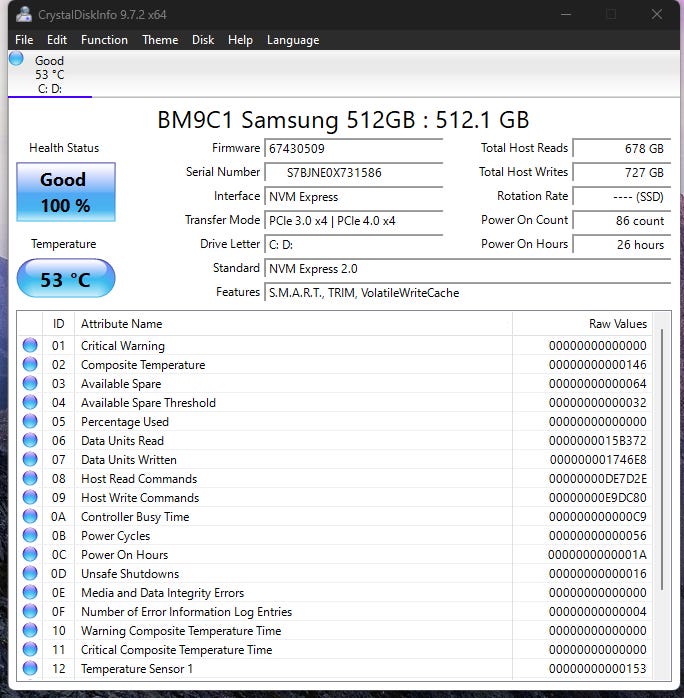Click the attribute list vertical scrollbar
This screenshot has width=684, height=698.
tap(662, 460)
